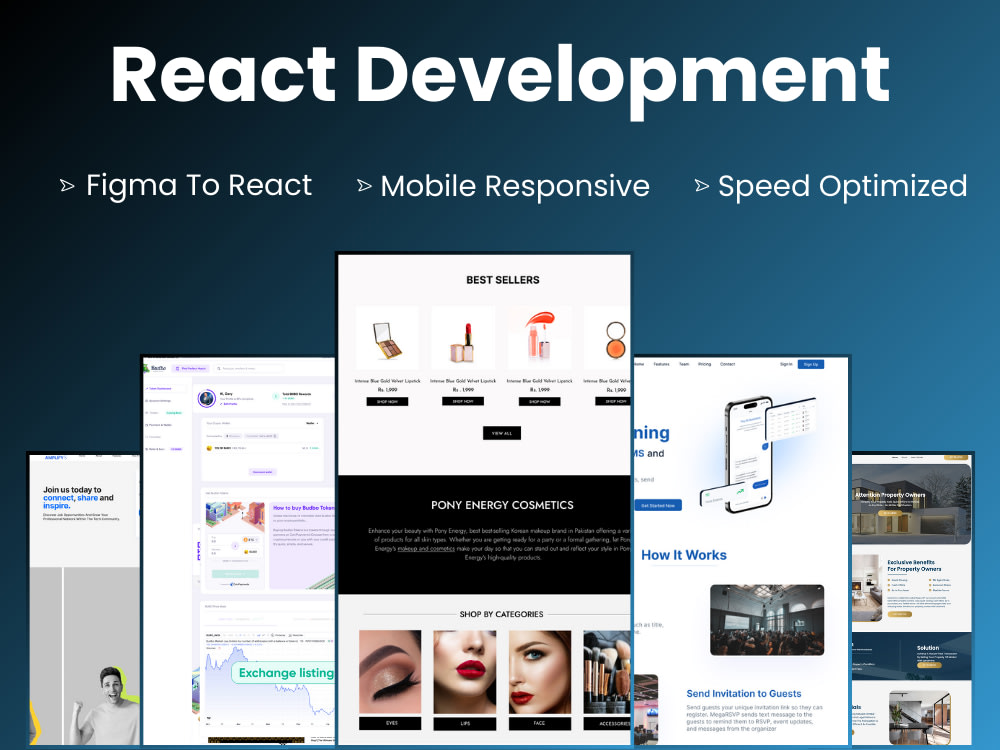Screen dimensions: 1000x750
Task: Select Features in MegaRSVP navigation
Action: coord(660,364)
